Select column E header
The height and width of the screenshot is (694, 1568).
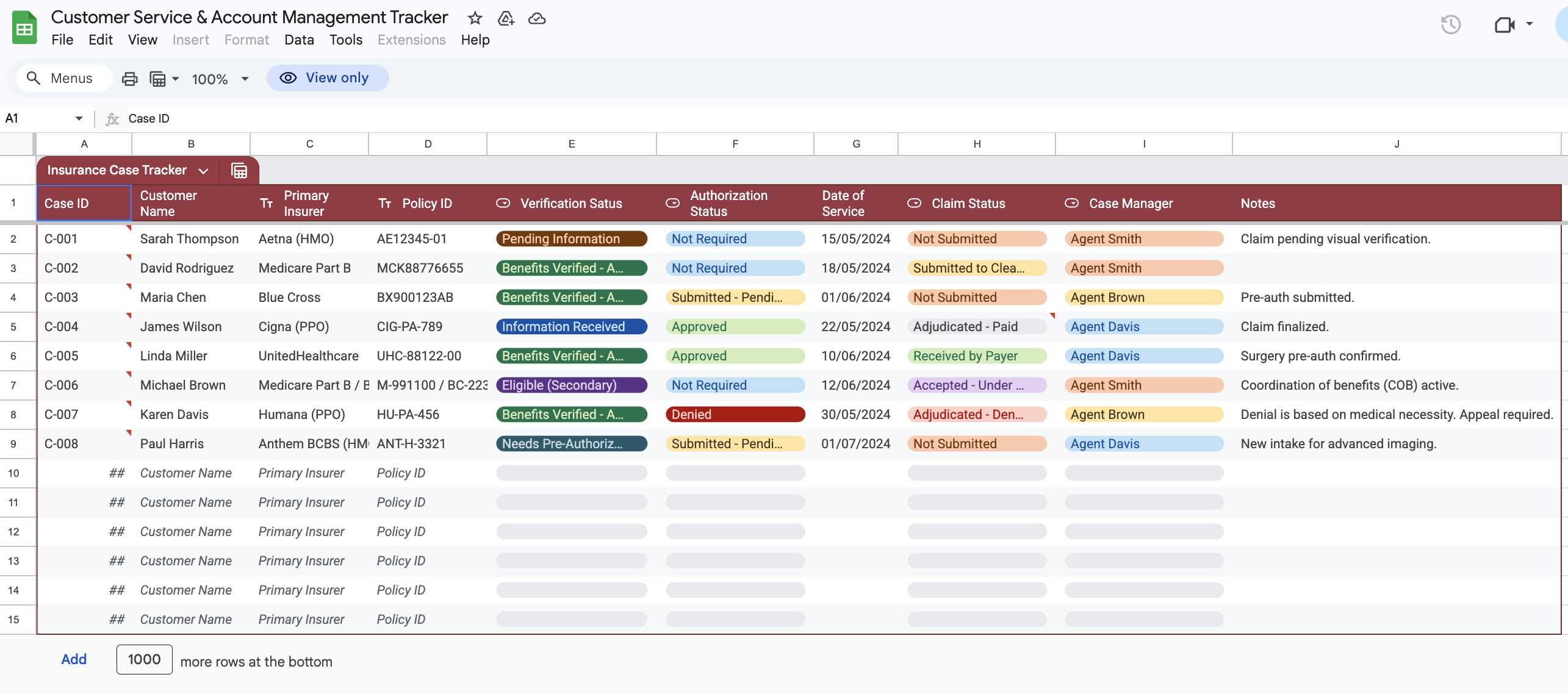572,145
